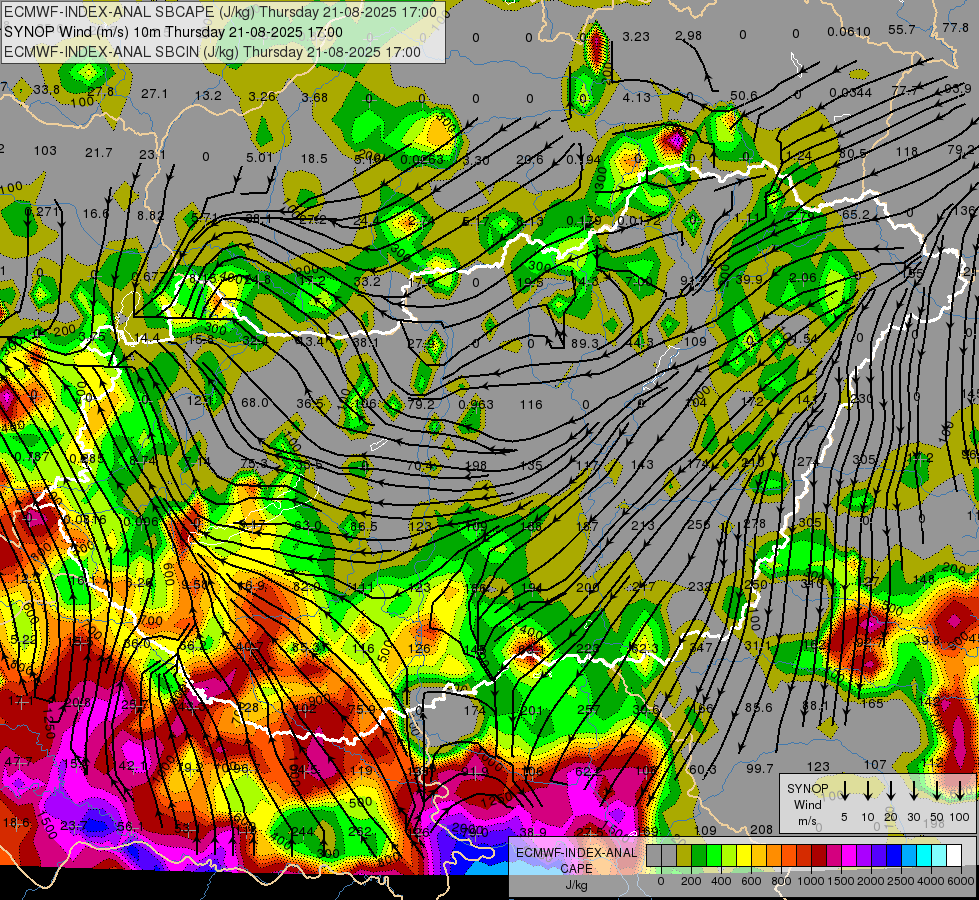
Task: Pick the dark red CAPE legend swatch
Action: tap(819, 855)
